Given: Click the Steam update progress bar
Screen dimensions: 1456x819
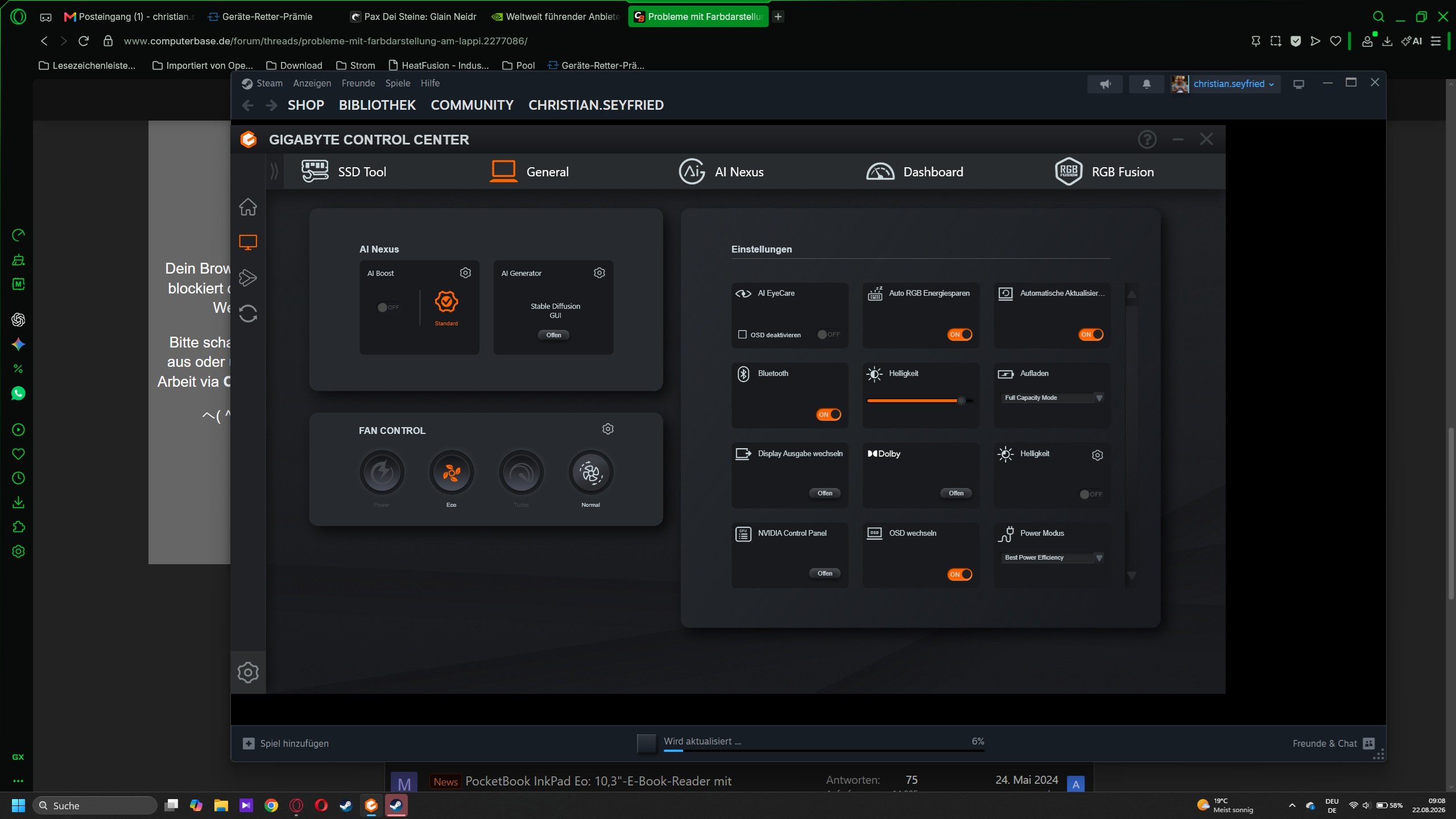Looking at the screenshot, I should click(x=824, y=751).
